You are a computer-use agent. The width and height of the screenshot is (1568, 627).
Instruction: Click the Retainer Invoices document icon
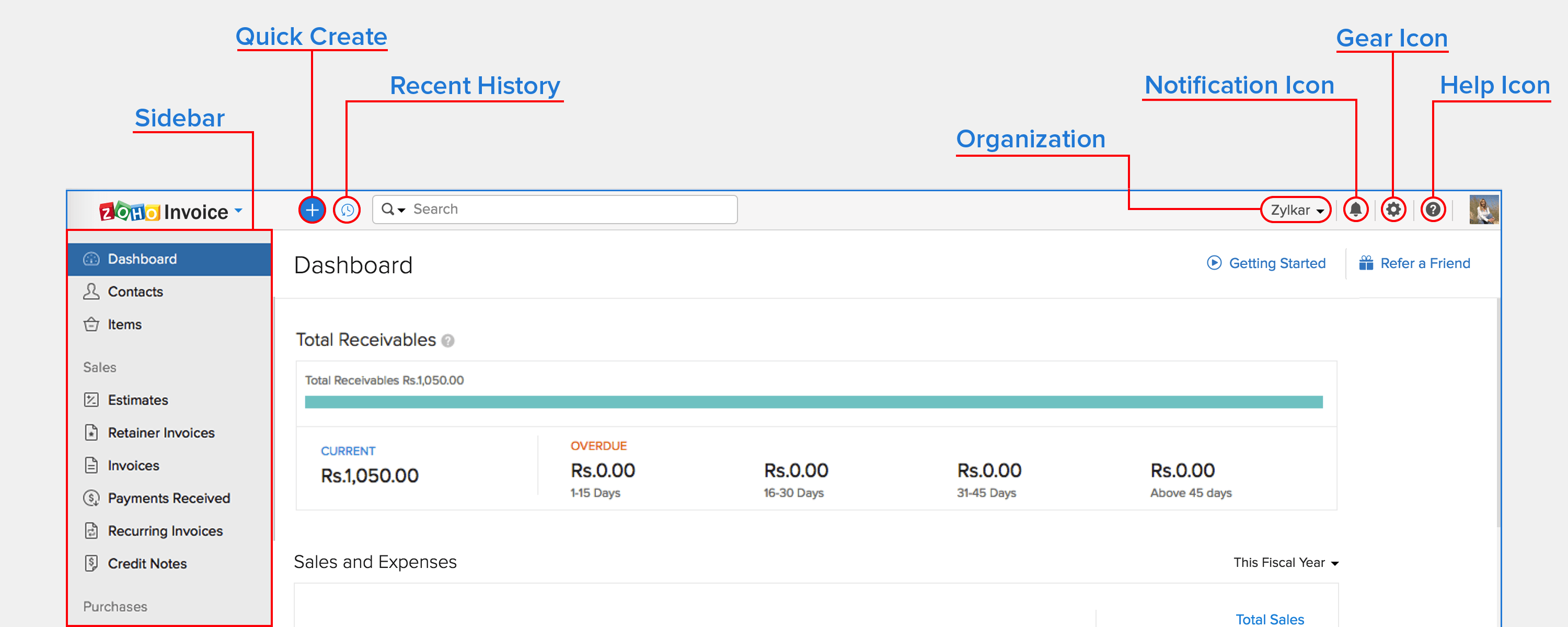pos(91,433)
